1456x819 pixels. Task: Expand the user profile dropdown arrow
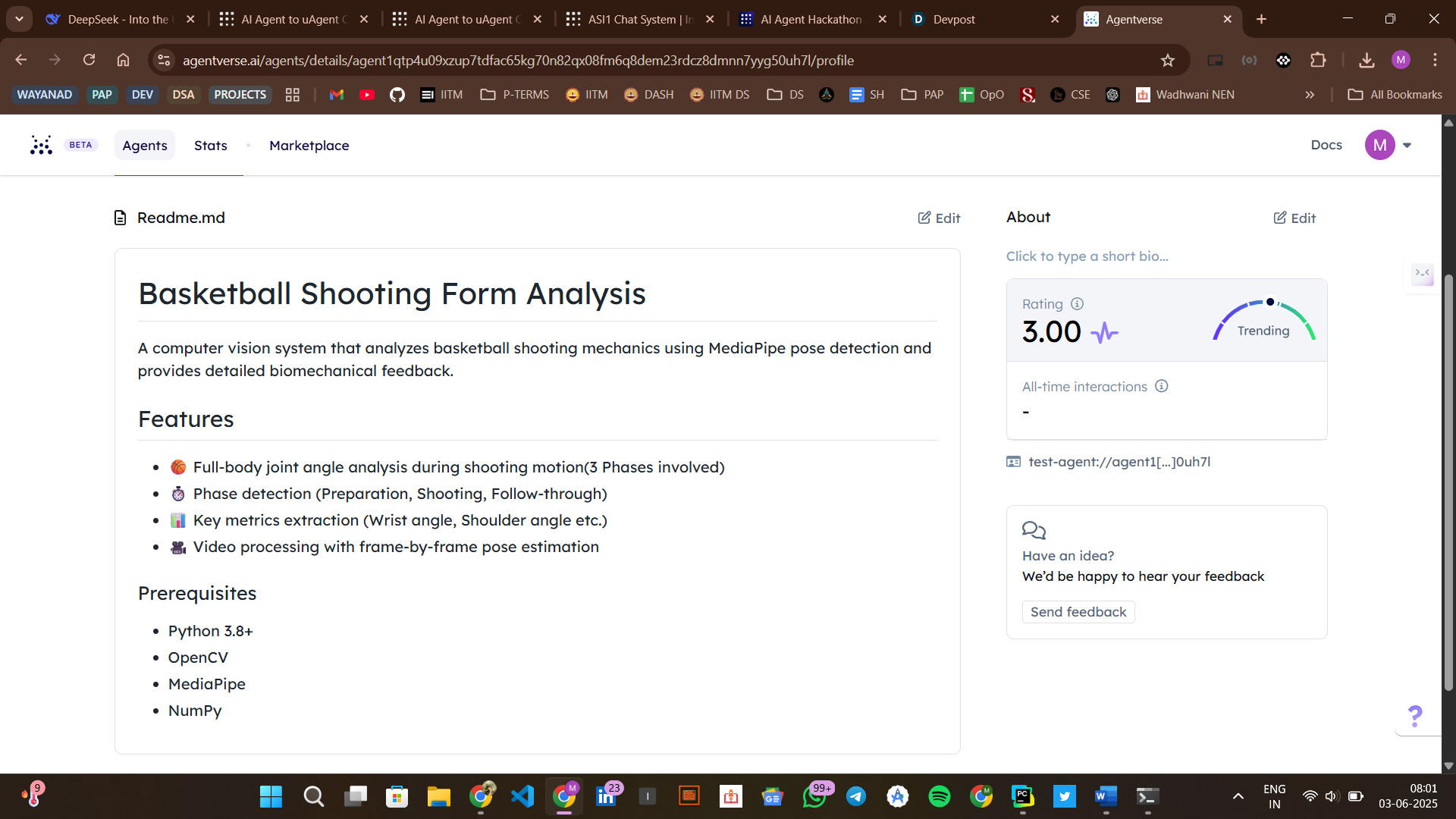tap(1407, 146)
